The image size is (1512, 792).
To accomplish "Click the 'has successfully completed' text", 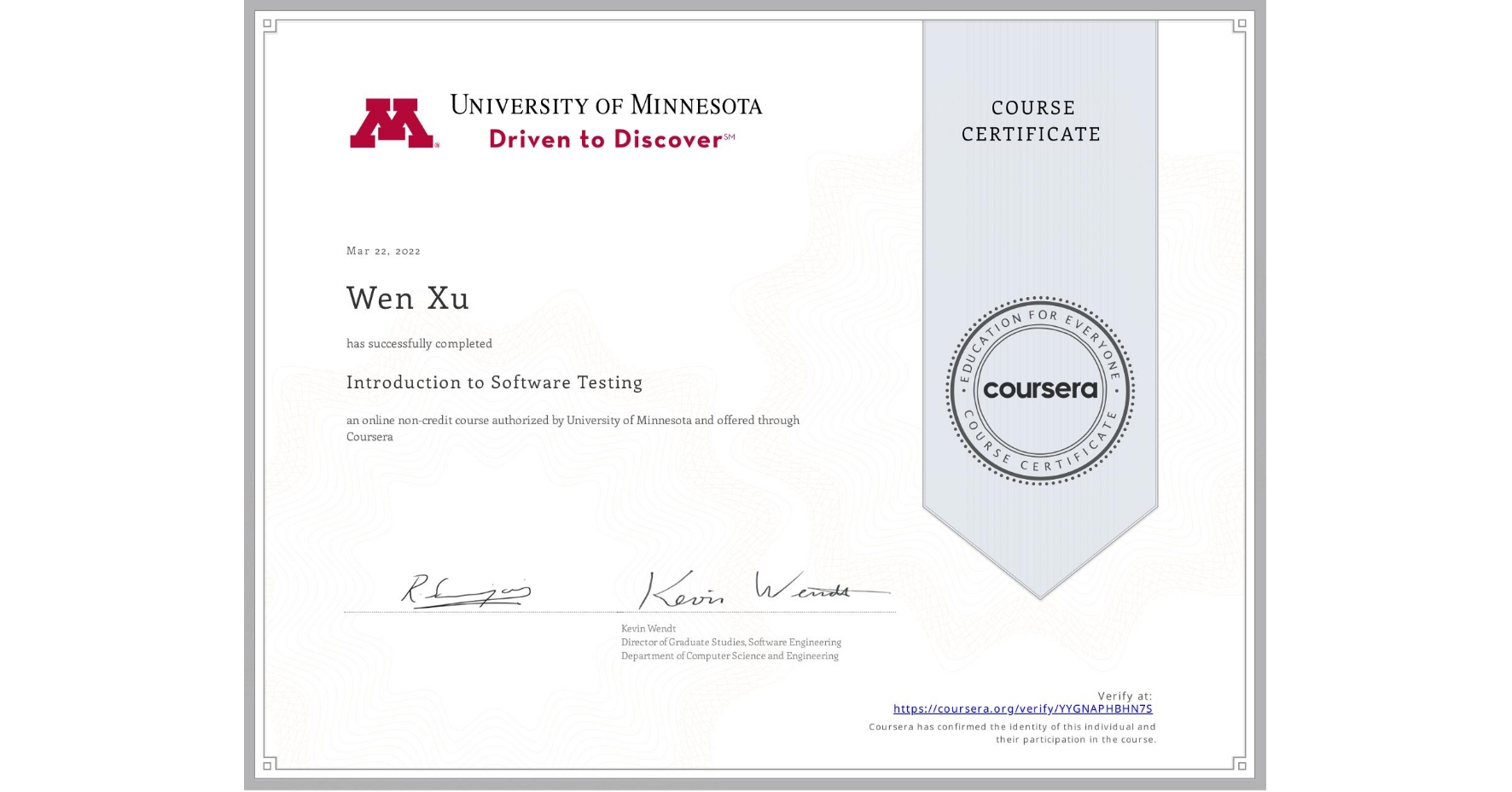I will tap(419, 343).
